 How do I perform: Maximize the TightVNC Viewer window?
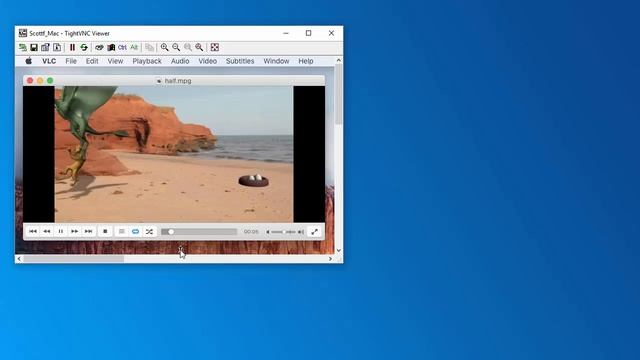[x=309, y=33]
